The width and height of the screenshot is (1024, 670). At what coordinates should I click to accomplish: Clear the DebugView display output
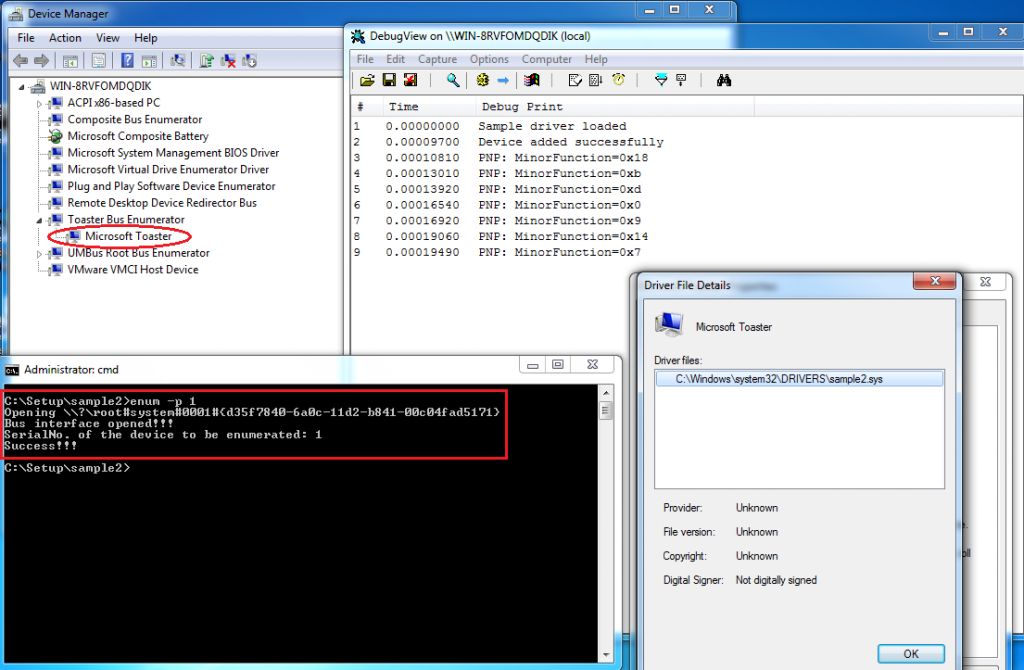click(x=412, y=80)
